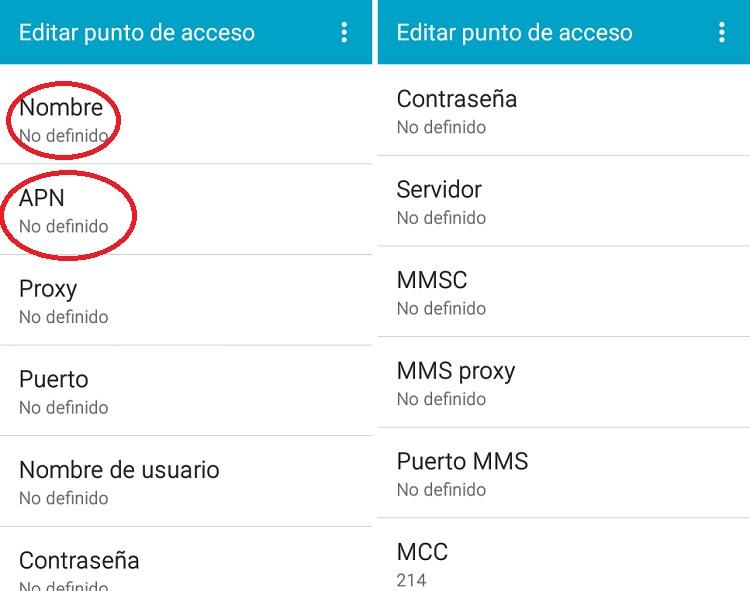Tap 'No definido' under Puerto MMS
Viewport: 750px width, 591px height.
tap(441, 490)
